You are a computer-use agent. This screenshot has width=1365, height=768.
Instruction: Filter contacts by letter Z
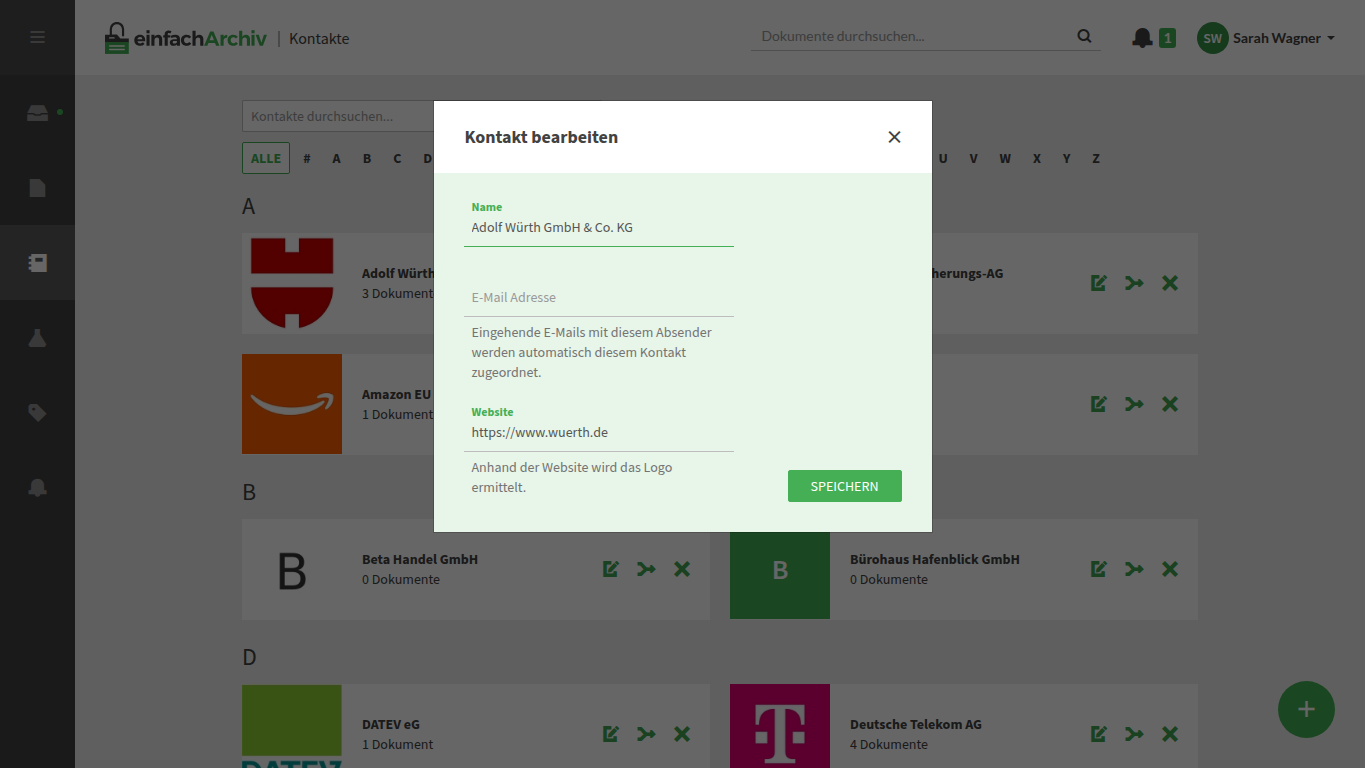[1096, 159]
